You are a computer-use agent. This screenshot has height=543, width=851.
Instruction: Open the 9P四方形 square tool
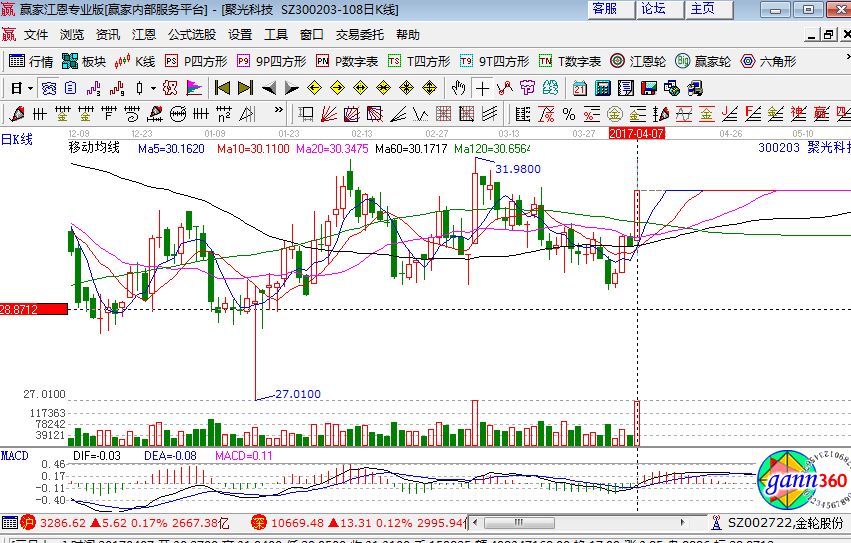257,61
